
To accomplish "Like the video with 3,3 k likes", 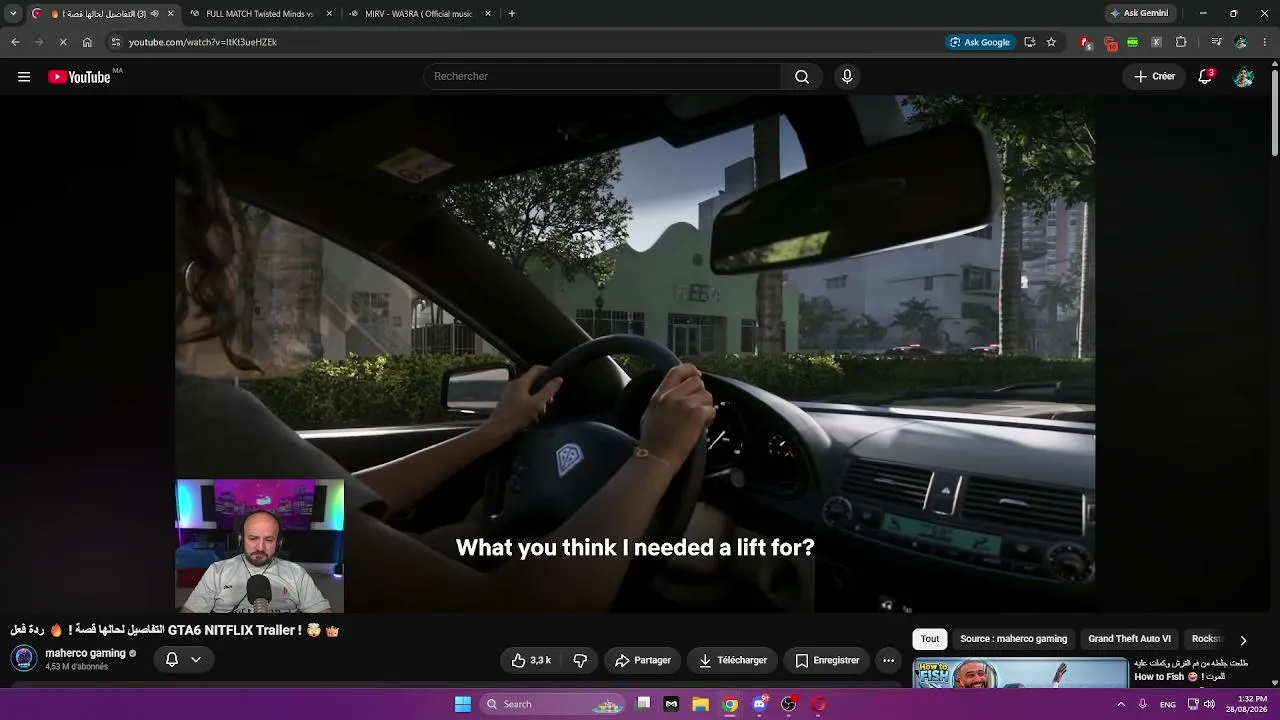I will click(x=530, y=660).
